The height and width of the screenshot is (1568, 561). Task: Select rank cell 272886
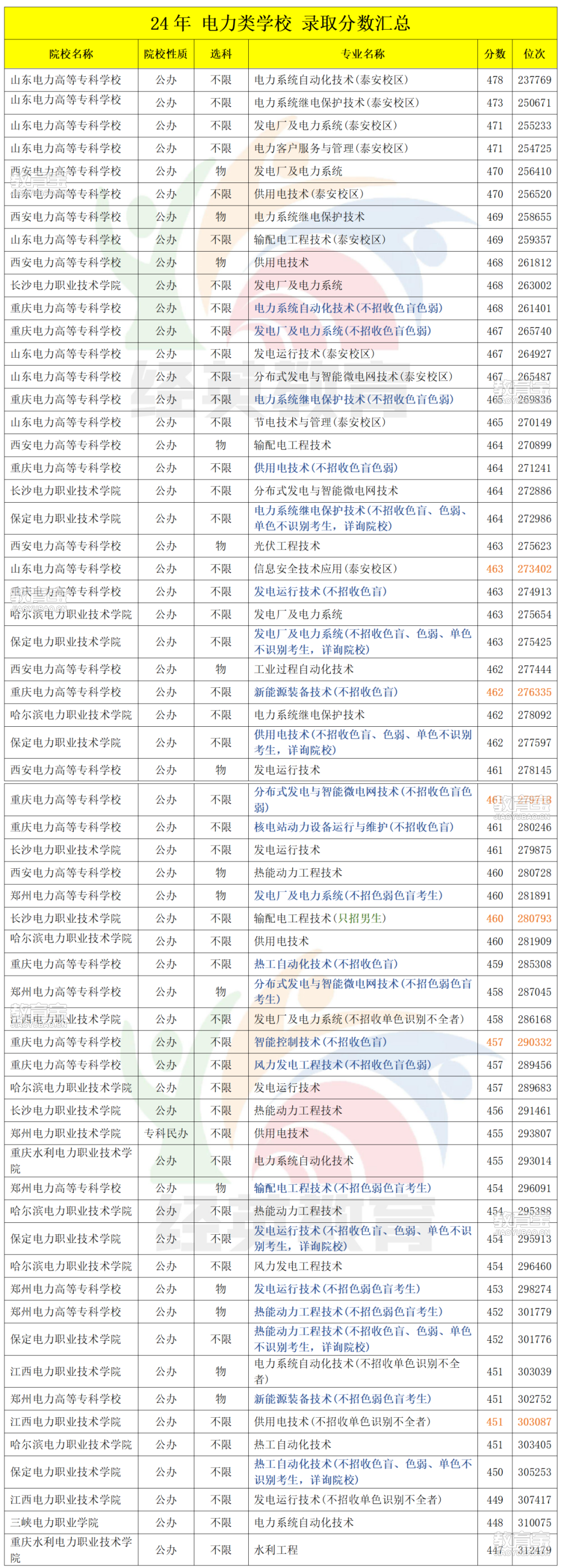(x=534, y=491)
